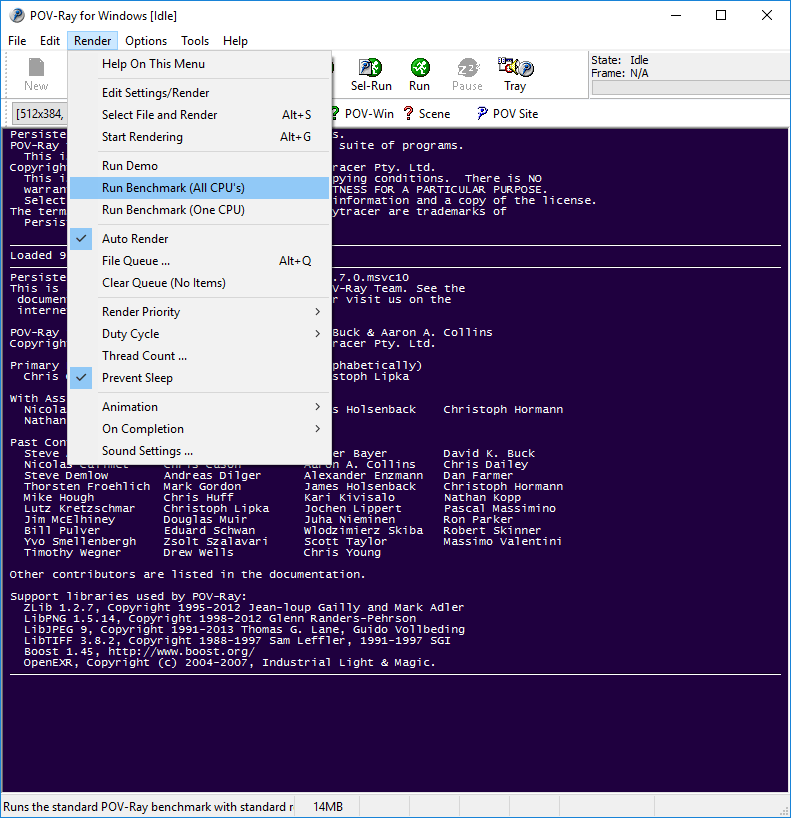
Task: Click the render progress bar under Frame
Action: tap(691, 88)
